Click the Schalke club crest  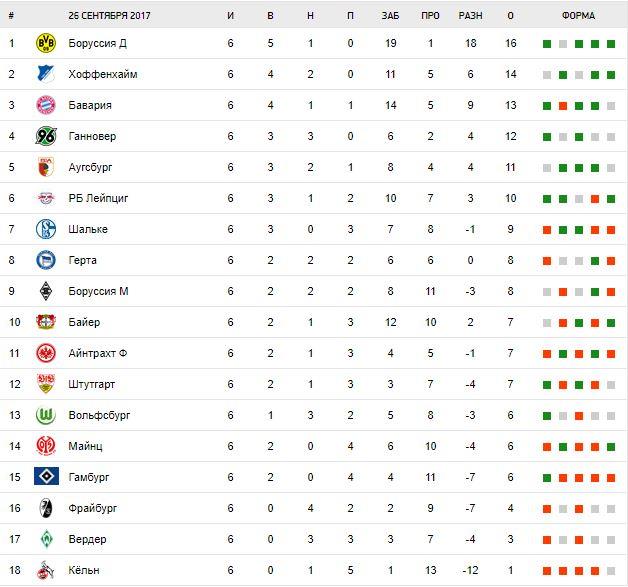(x=45, y=229)
